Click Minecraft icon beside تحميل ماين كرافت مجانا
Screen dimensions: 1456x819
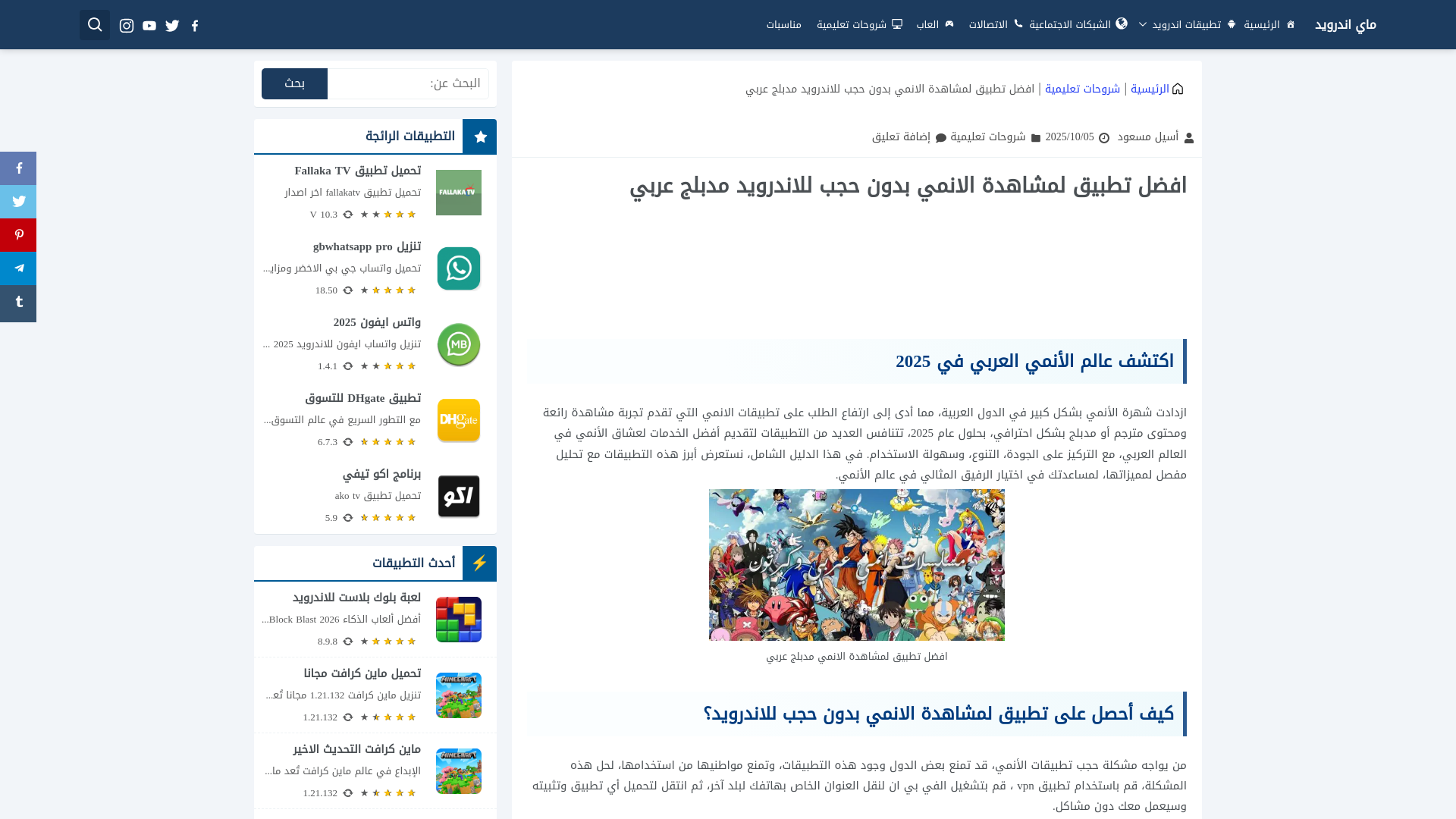[x=459, y=695]
